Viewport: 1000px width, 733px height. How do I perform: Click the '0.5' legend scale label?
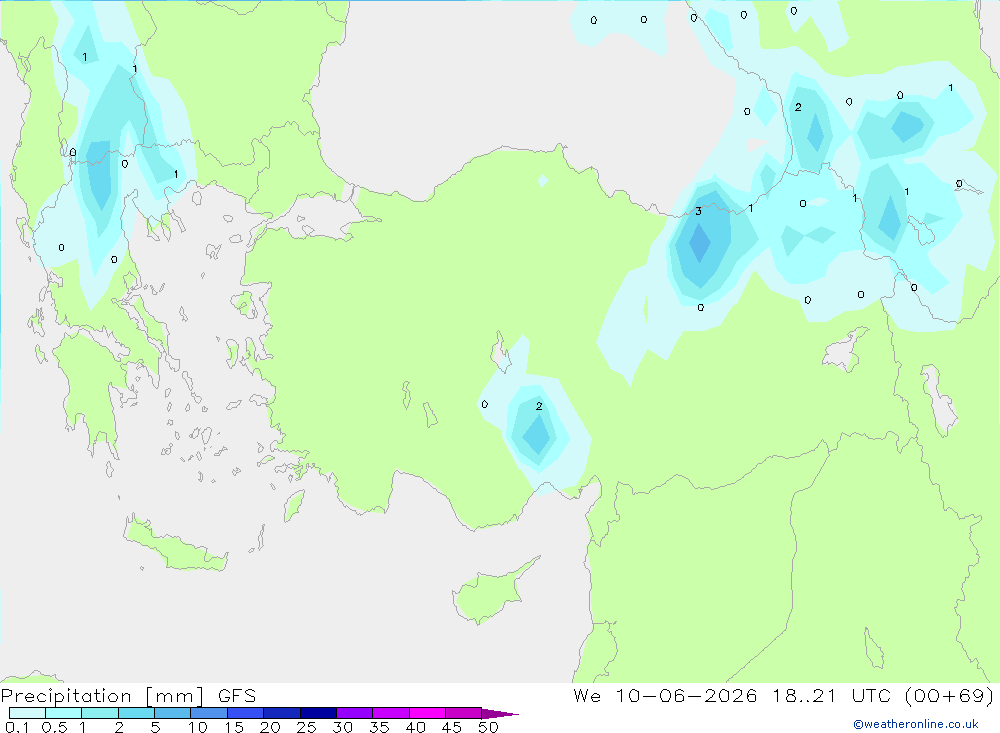coord(54,727)
